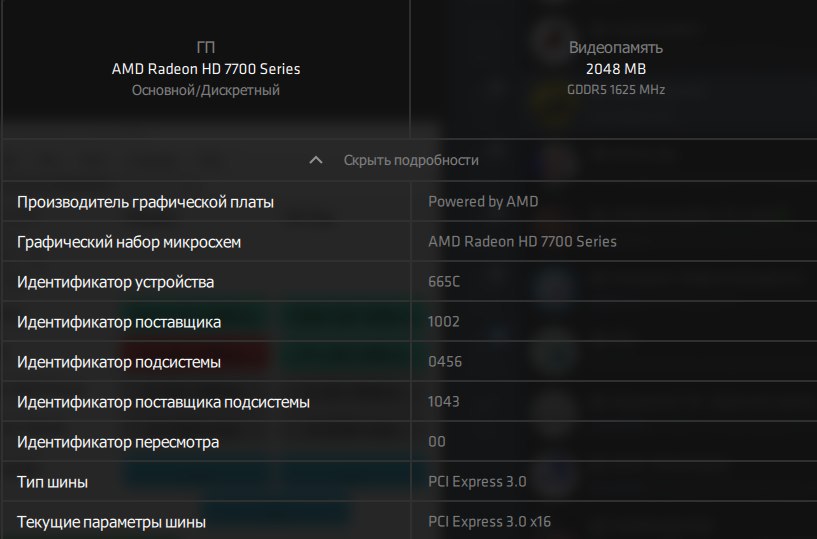Select the device ID value '665C'
This screenshot has width=817, height=539.
[444, 281]
